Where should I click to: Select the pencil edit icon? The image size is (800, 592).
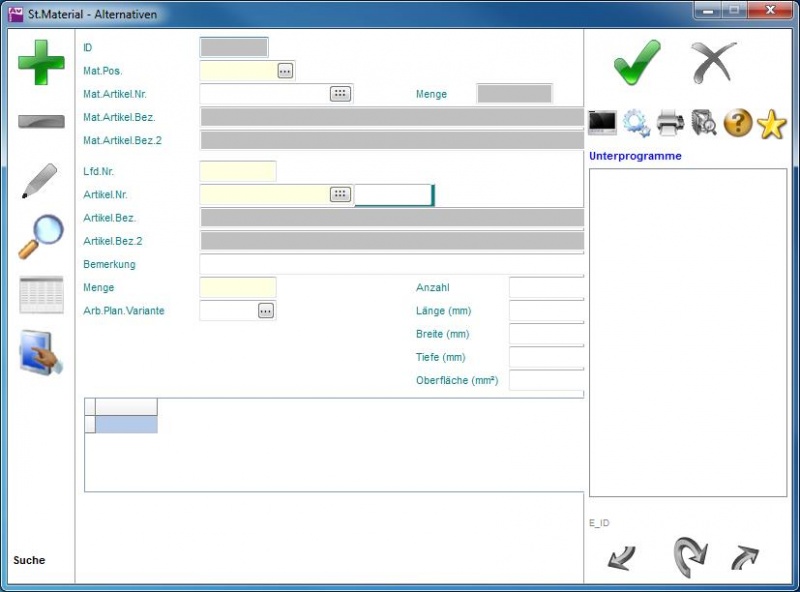pos(39,180)
